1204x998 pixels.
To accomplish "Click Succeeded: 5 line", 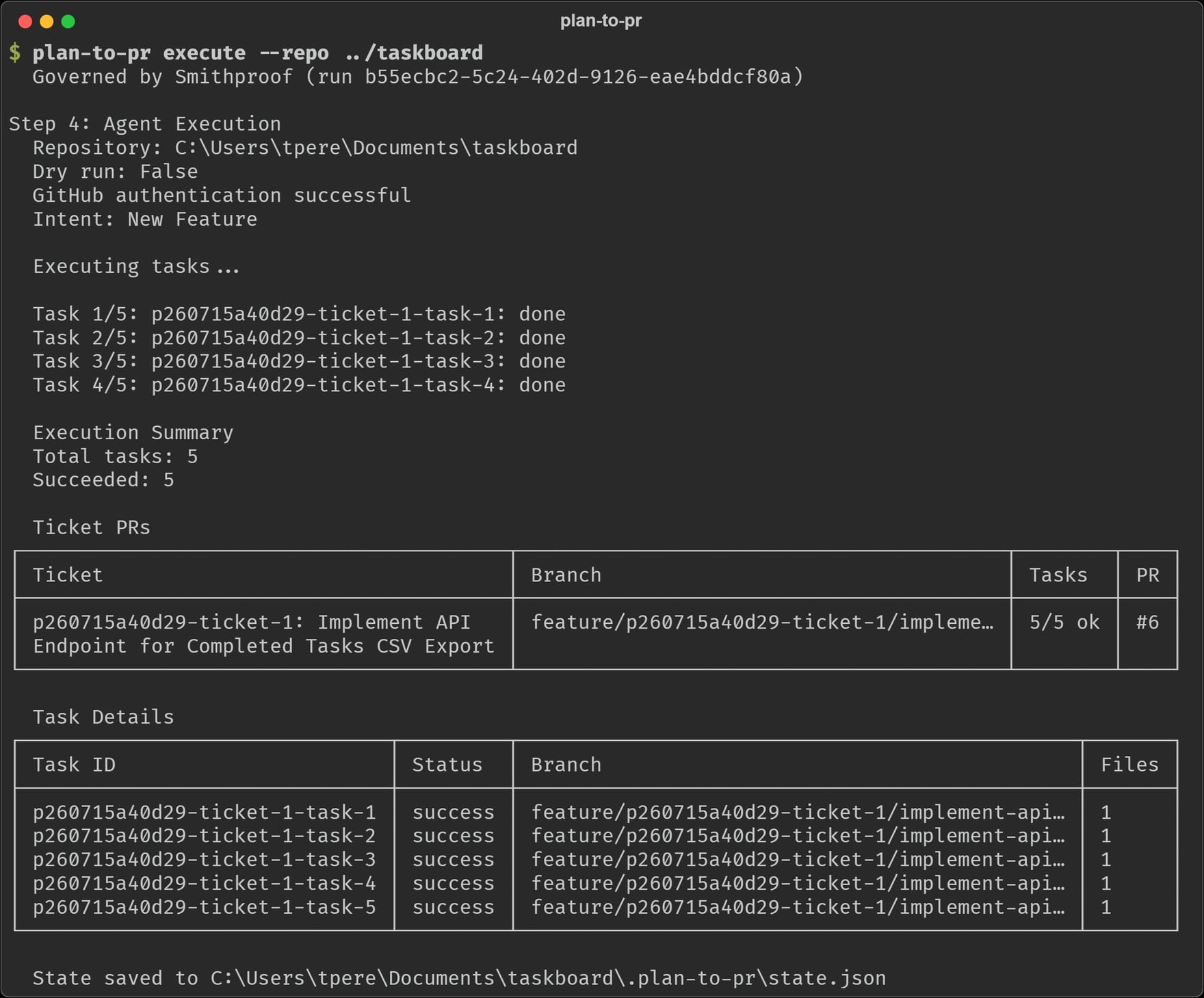I will (103, 480).
